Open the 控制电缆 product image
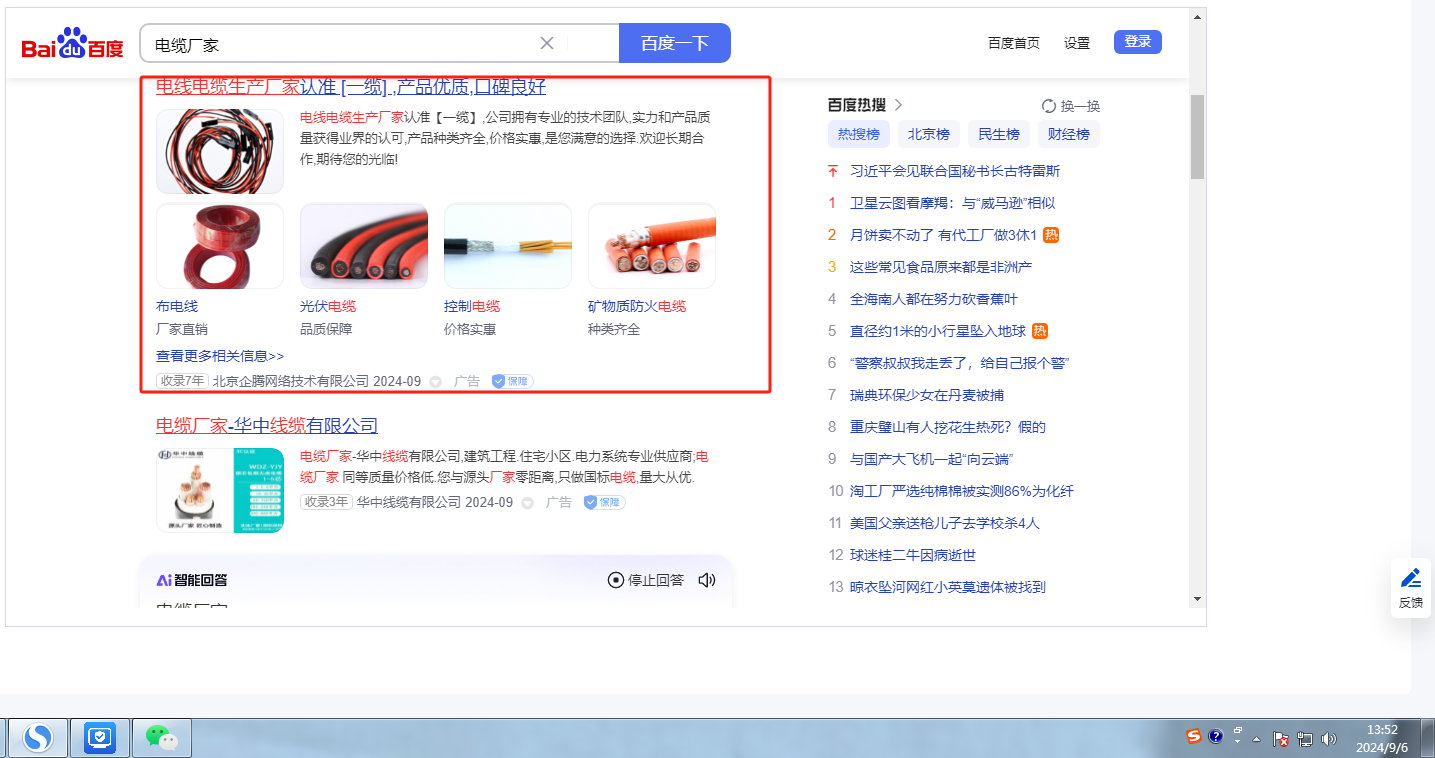This screenshot has height=758, width=1435. pyautogui.click(x=508, y=246)
